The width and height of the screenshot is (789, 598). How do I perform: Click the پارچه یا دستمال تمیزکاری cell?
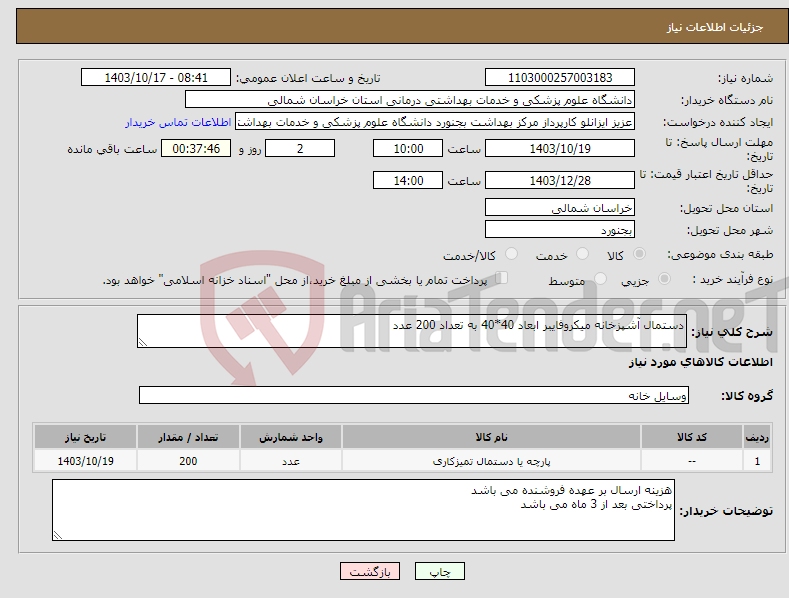[x=492, y=461]
